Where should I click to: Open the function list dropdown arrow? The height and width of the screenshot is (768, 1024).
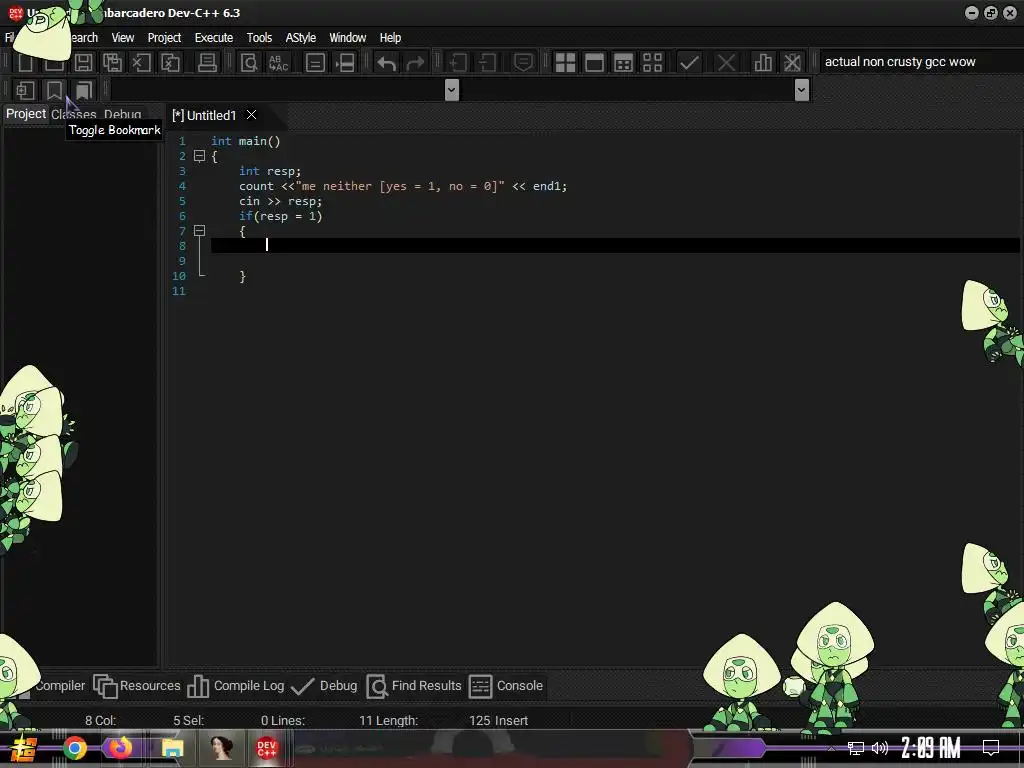pos(802,89)
